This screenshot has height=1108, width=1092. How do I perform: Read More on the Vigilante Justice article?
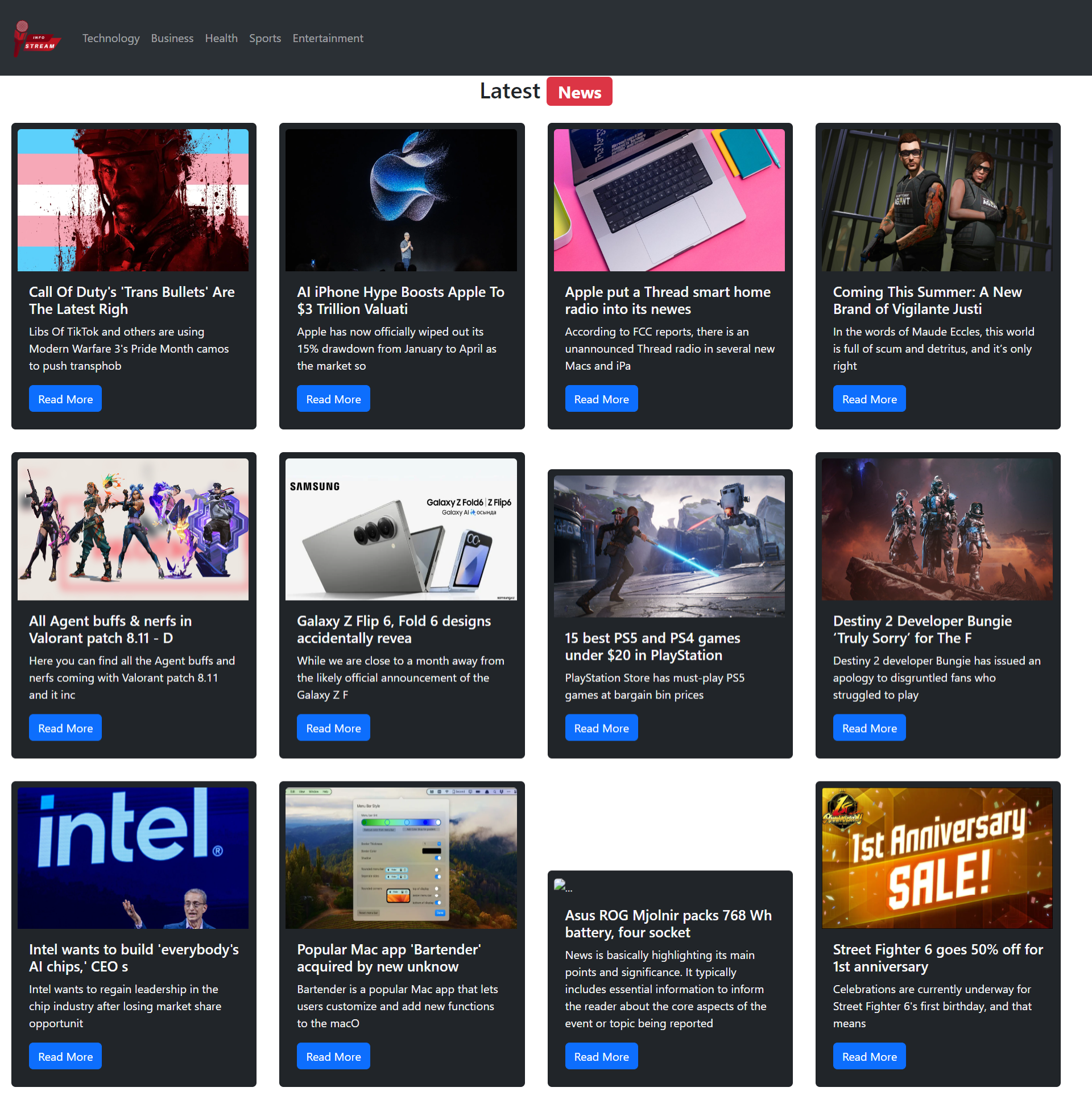coord(870,399)
